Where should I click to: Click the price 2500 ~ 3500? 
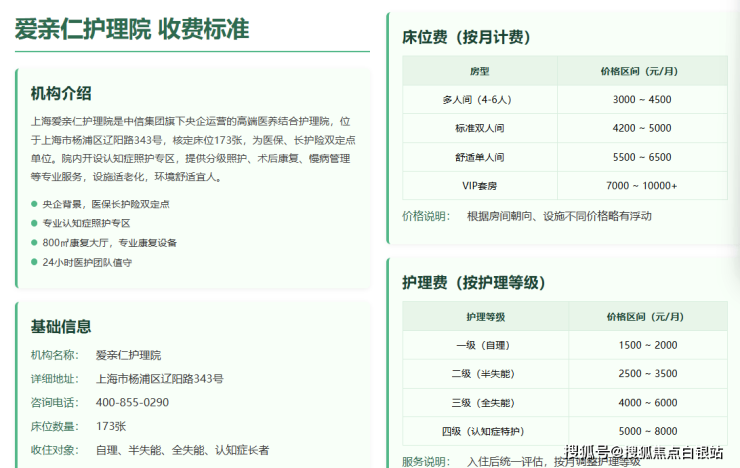[648, 374]
